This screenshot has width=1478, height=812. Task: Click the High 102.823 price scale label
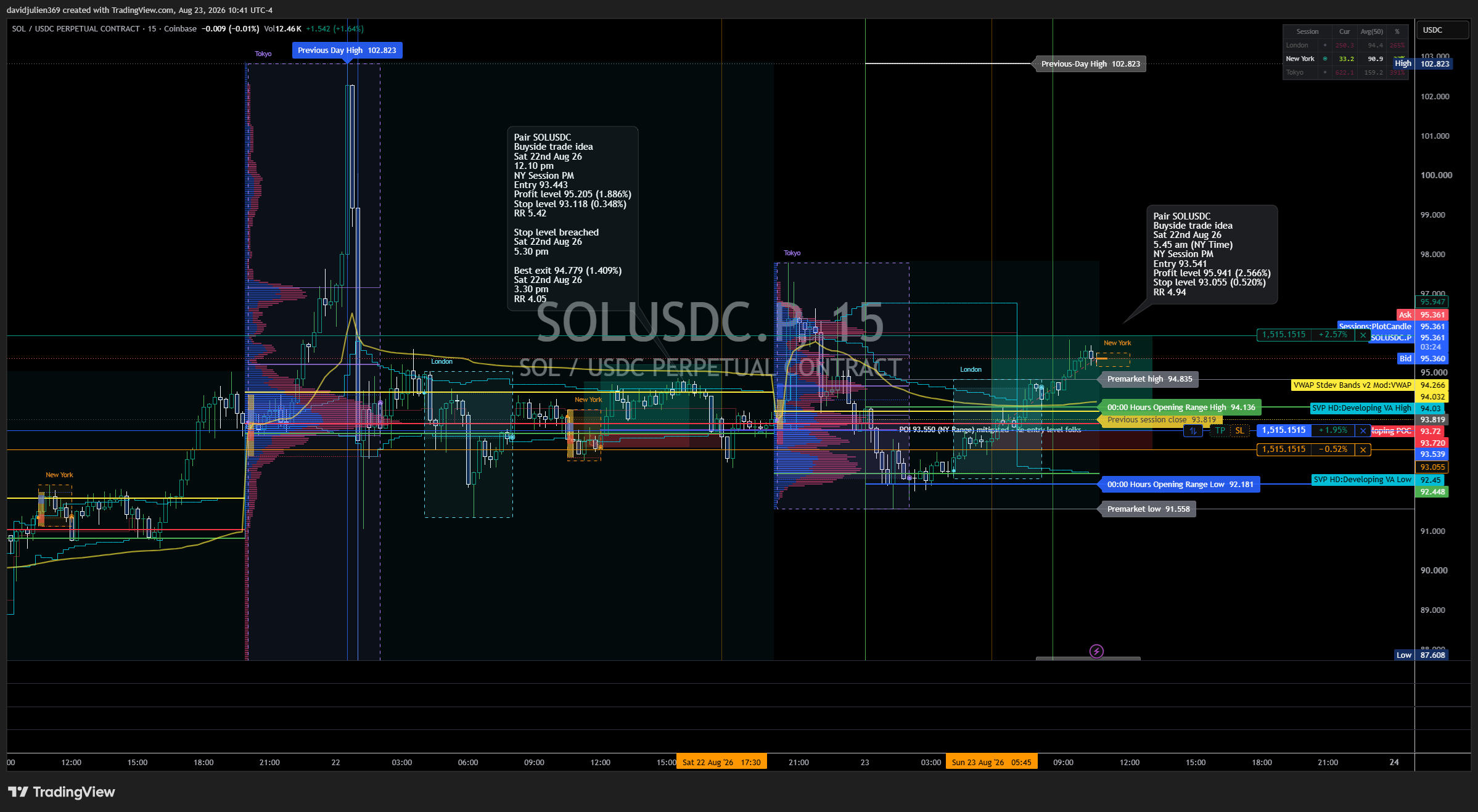(1423, 64)
